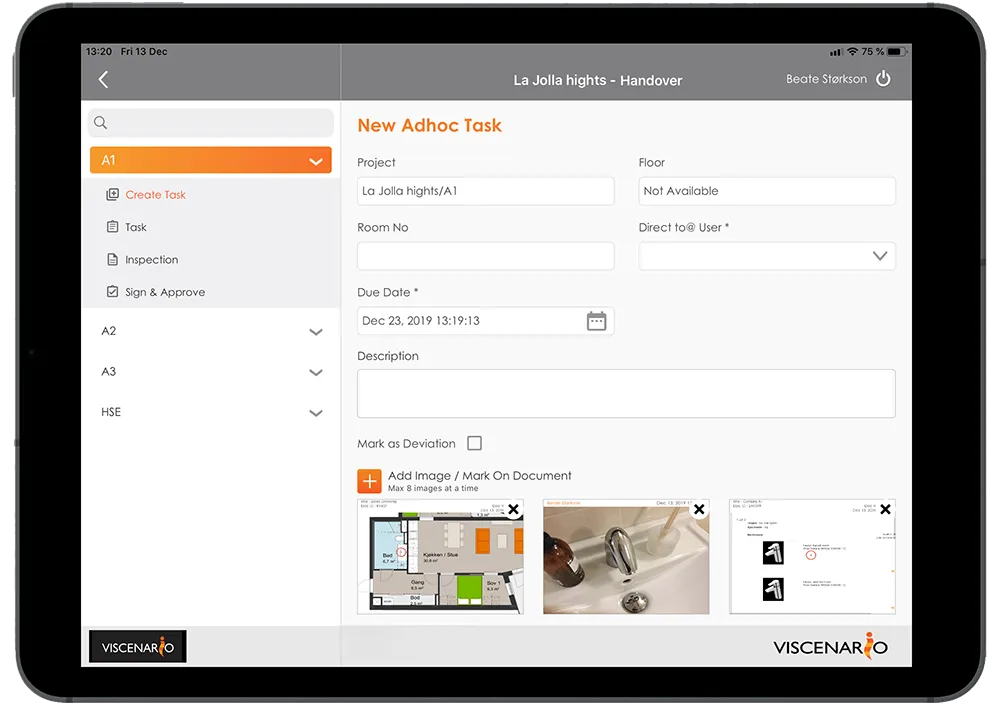Viewport: 1000px width, 705px height.
Task: Open the Direct to@ User dropdown
Action: click(767, 256)
